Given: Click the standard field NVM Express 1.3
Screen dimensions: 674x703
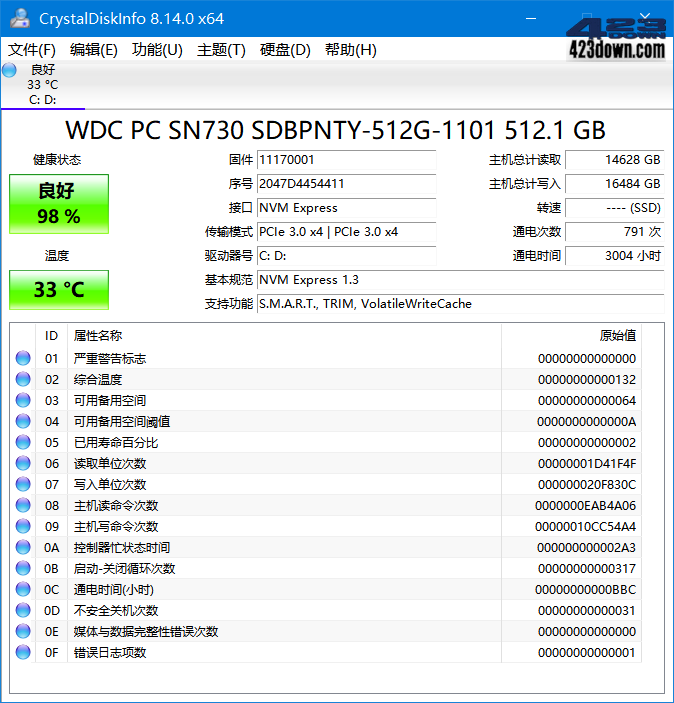Looking at the screenshot, I should [x=461, y=280].
